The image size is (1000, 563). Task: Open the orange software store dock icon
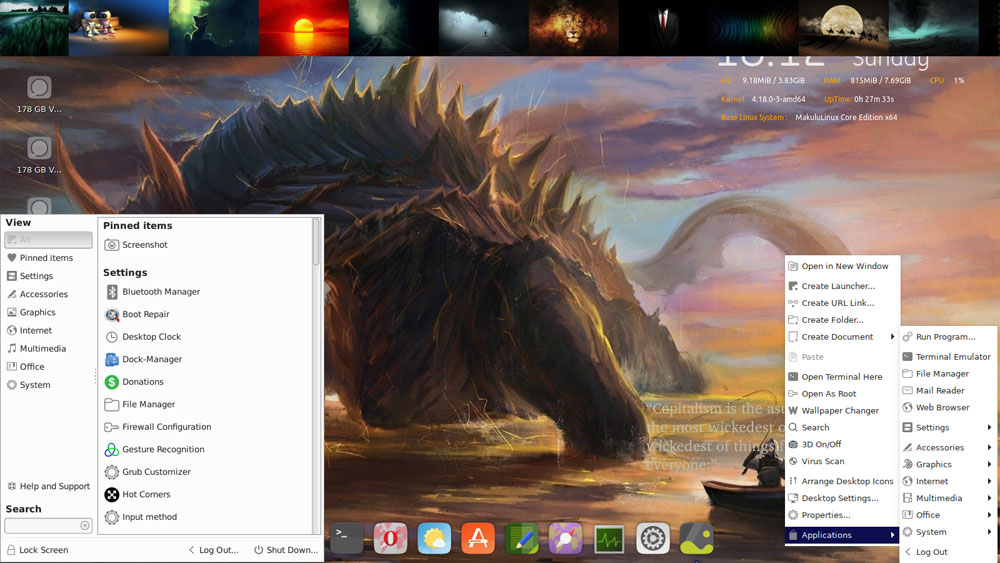(x=478, y=538)
